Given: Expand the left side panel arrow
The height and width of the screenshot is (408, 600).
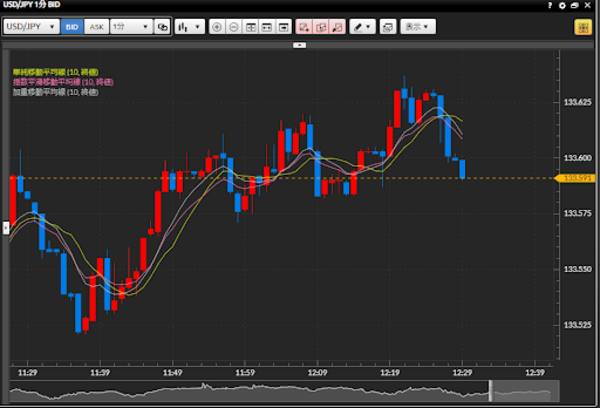Looking at the screenshot, I should (4, 228).
